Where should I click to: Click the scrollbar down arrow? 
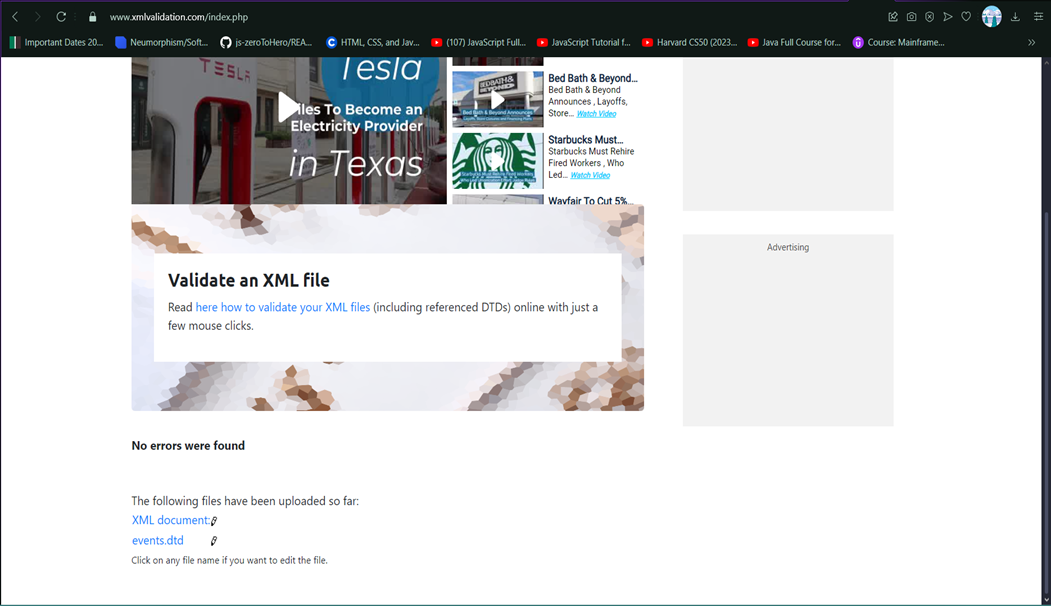[x=1046, y=600]
